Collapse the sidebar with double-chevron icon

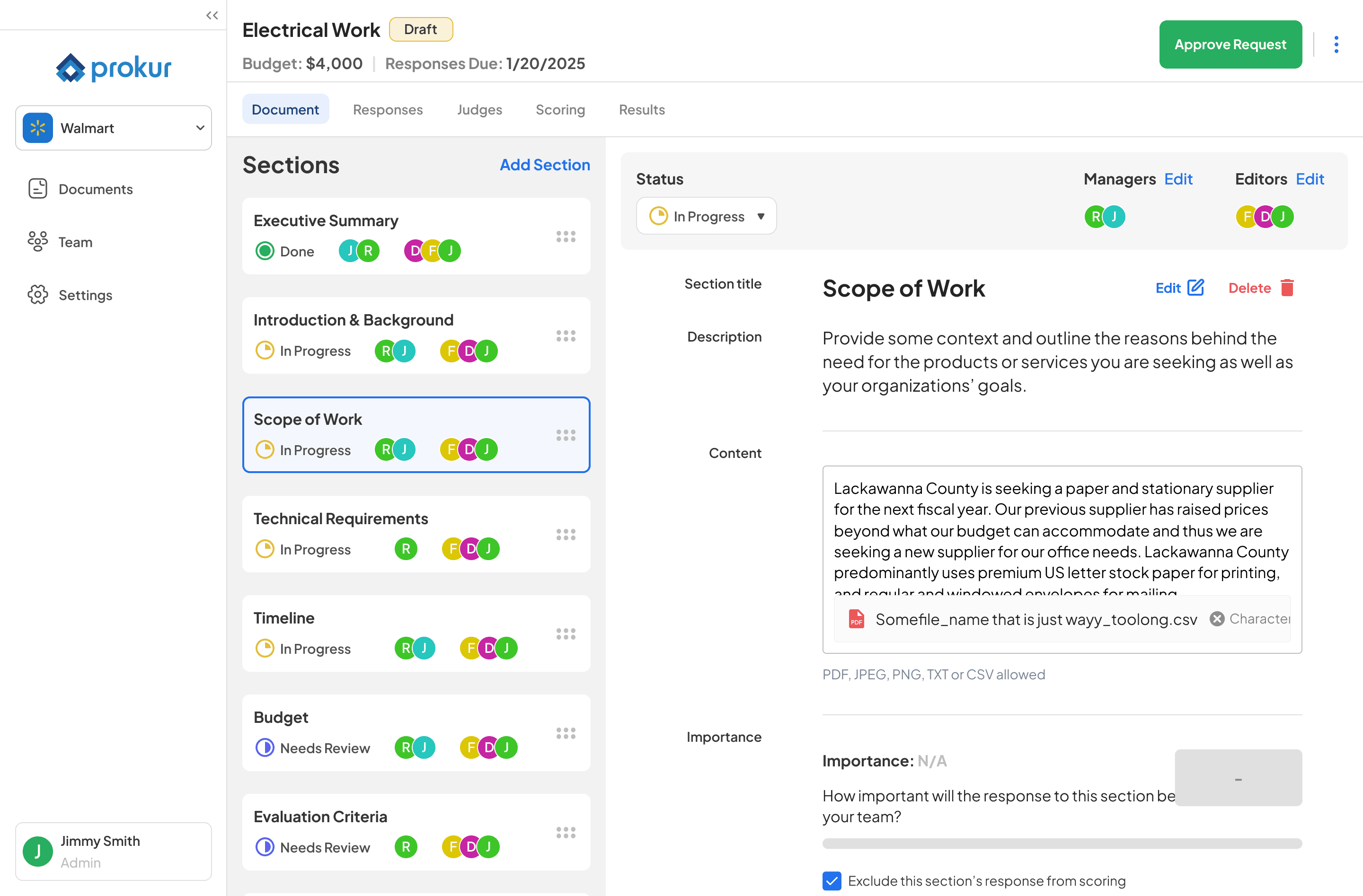(212, 16)
